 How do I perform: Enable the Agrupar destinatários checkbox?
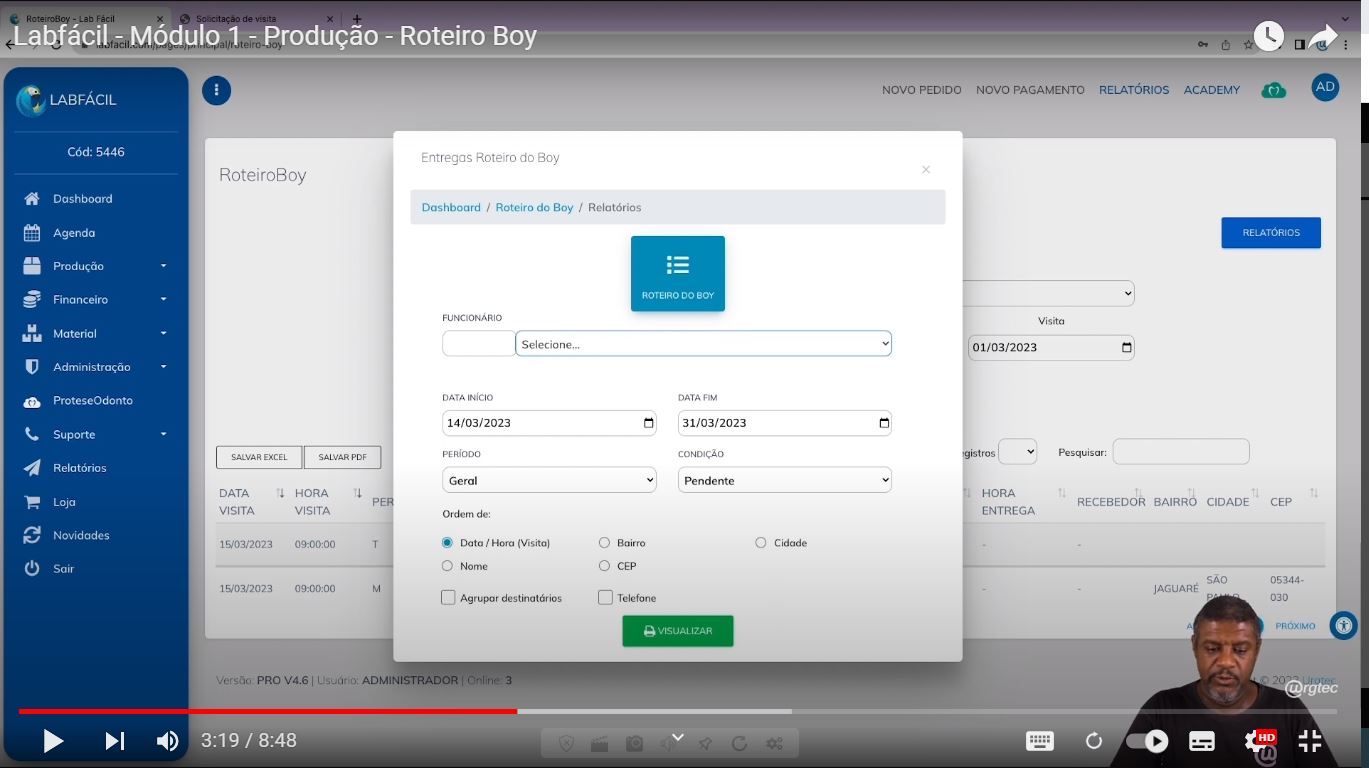(448, 598)
